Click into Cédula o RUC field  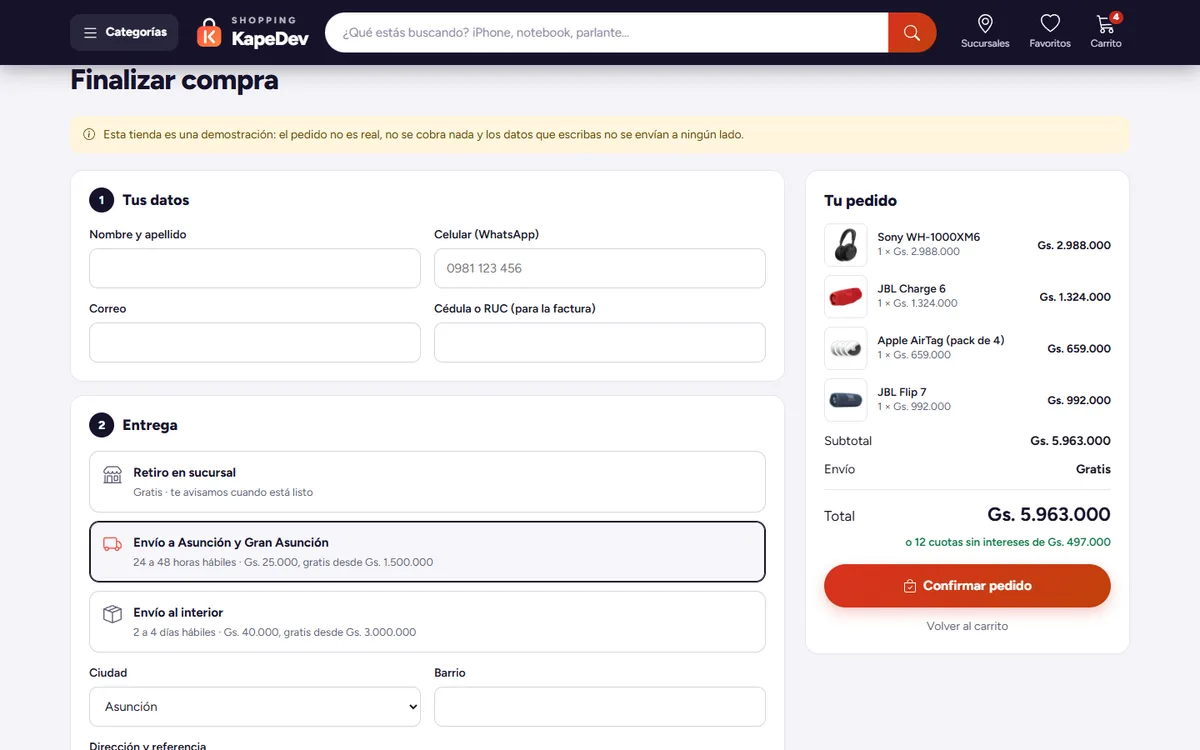pos(600,342)
